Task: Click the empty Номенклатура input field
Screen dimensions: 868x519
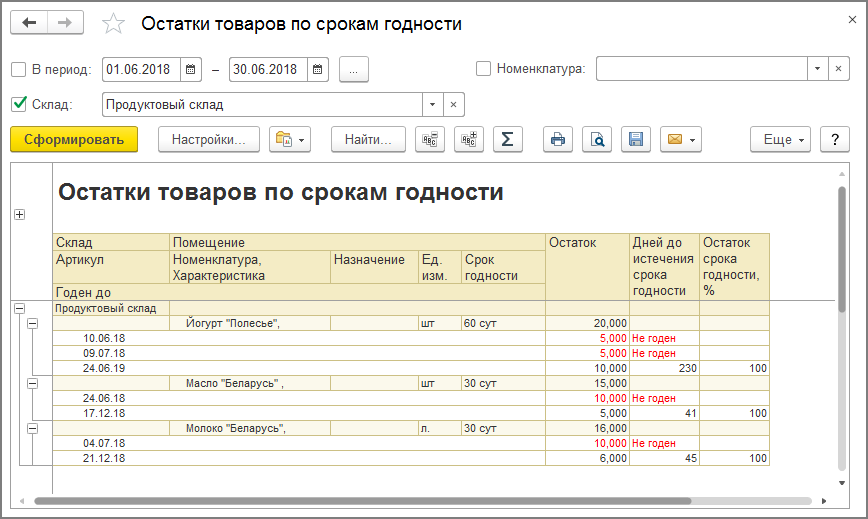Action: [701, 69]
